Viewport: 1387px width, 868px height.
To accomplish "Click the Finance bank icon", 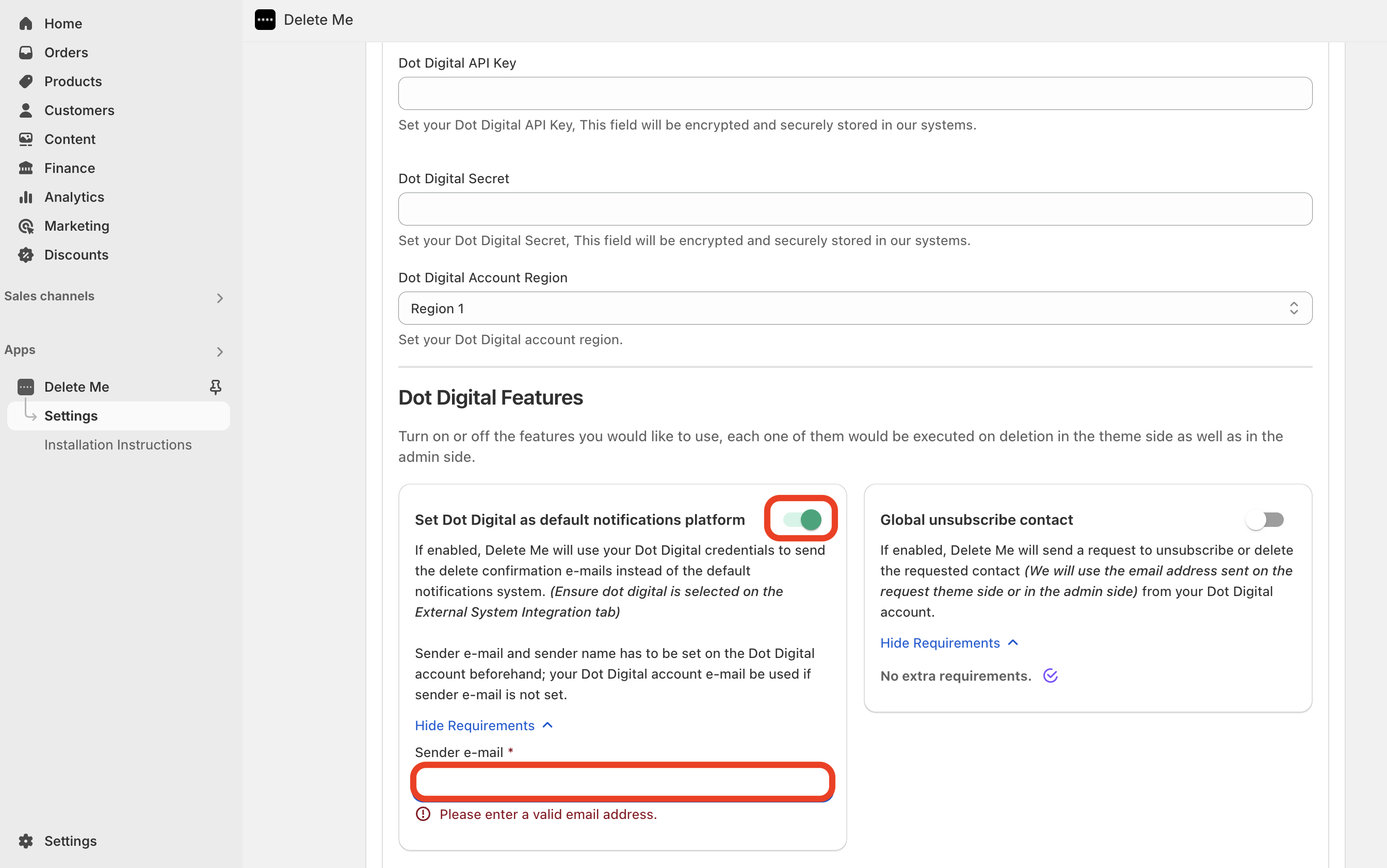I will (26, 168).
